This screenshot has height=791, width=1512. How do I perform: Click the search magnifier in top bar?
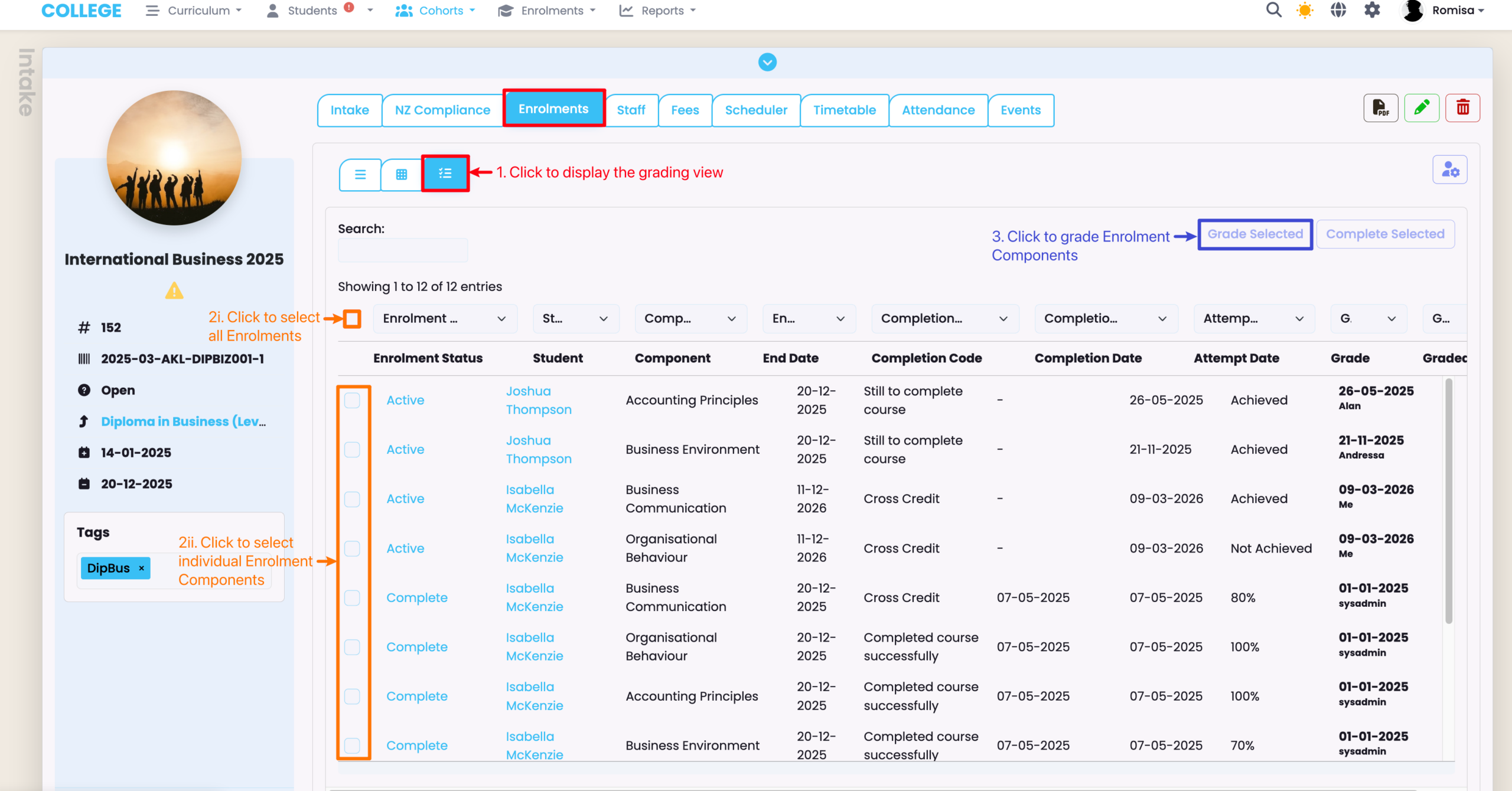click(x=1273, y=11)
